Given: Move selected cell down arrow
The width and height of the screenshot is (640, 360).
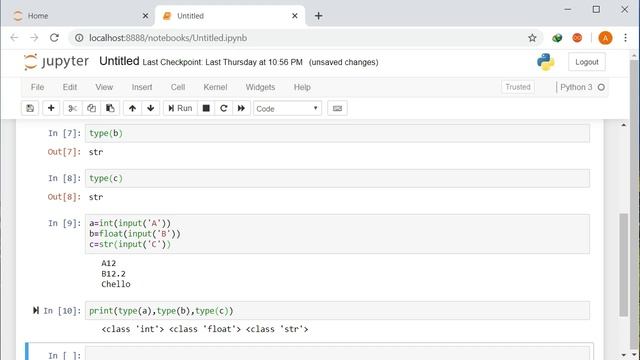Looking at the screenshot, I should 151,109.
